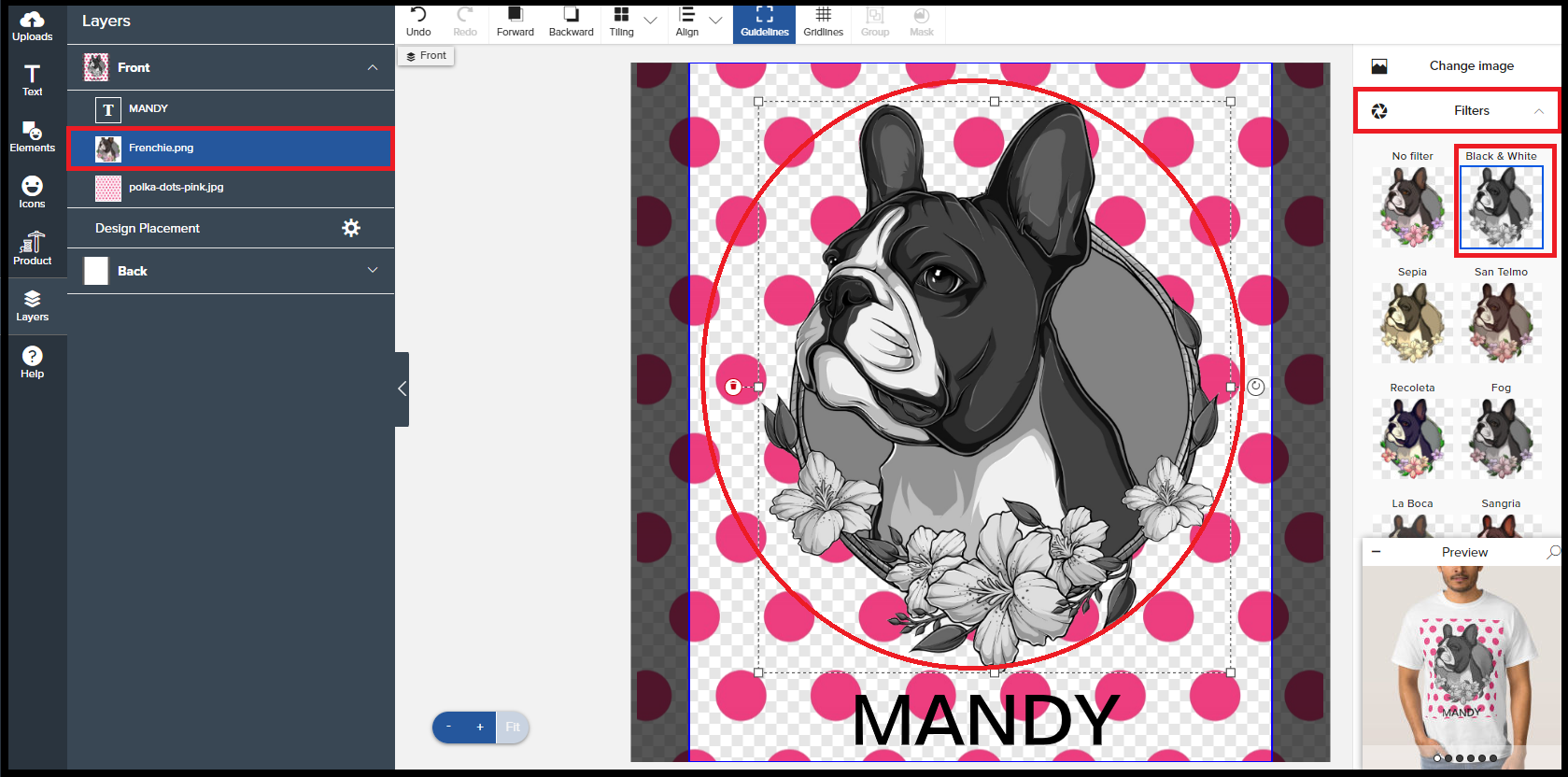Select the Text tool in sidebar
This screenshot has height=777, width=1568.
(x=33, y=80)
